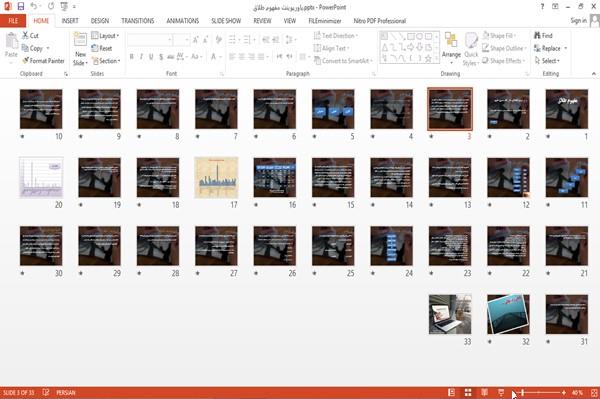Open the Nitro PDF Professional tab
This screenshot has width=600, height=399.
[380, 21]
